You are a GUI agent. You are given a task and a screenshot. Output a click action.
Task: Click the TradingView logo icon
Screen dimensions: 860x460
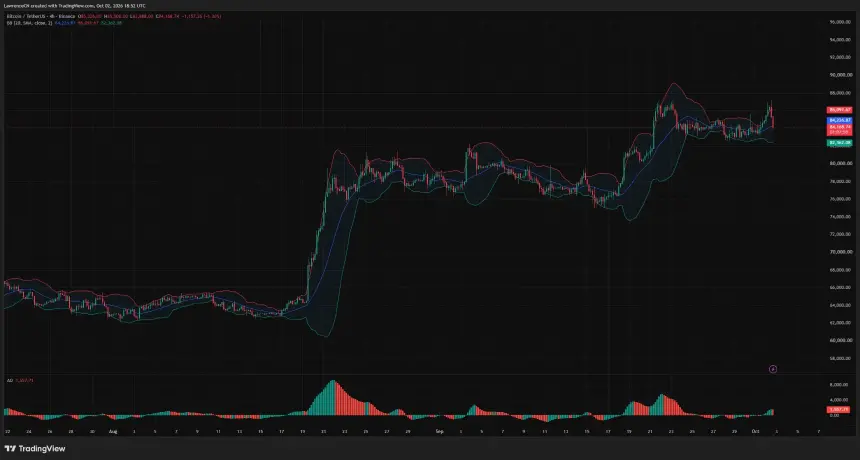click(x=10, y=449)
